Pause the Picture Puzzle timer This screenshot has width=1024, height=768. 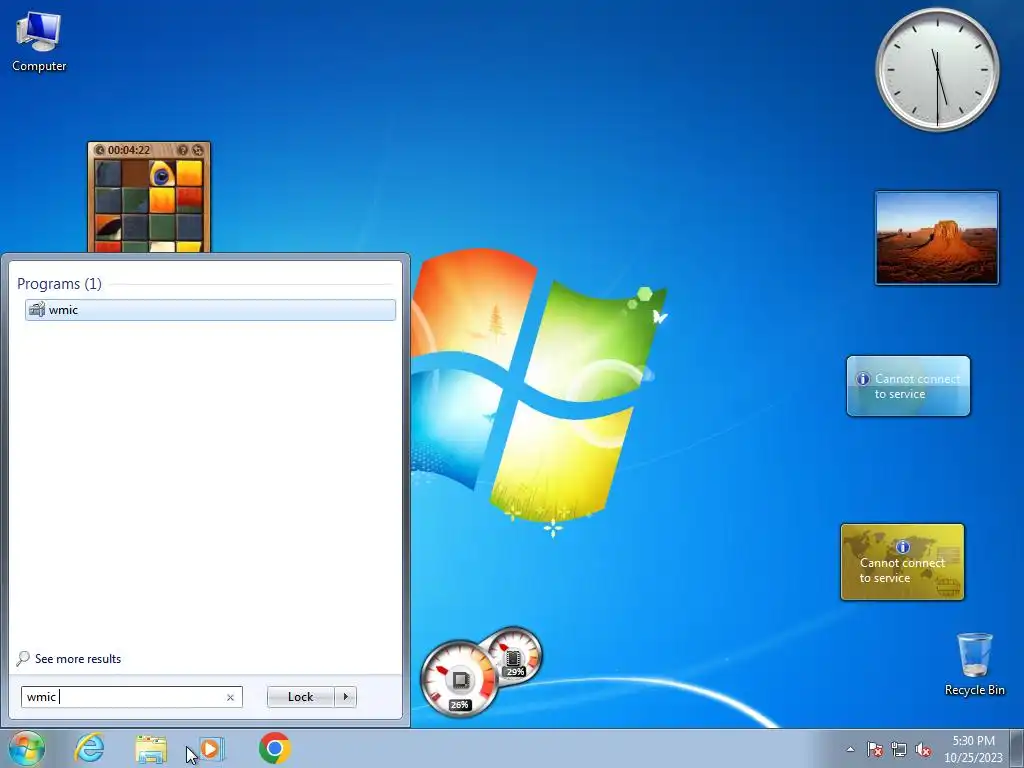coord(99,150)
